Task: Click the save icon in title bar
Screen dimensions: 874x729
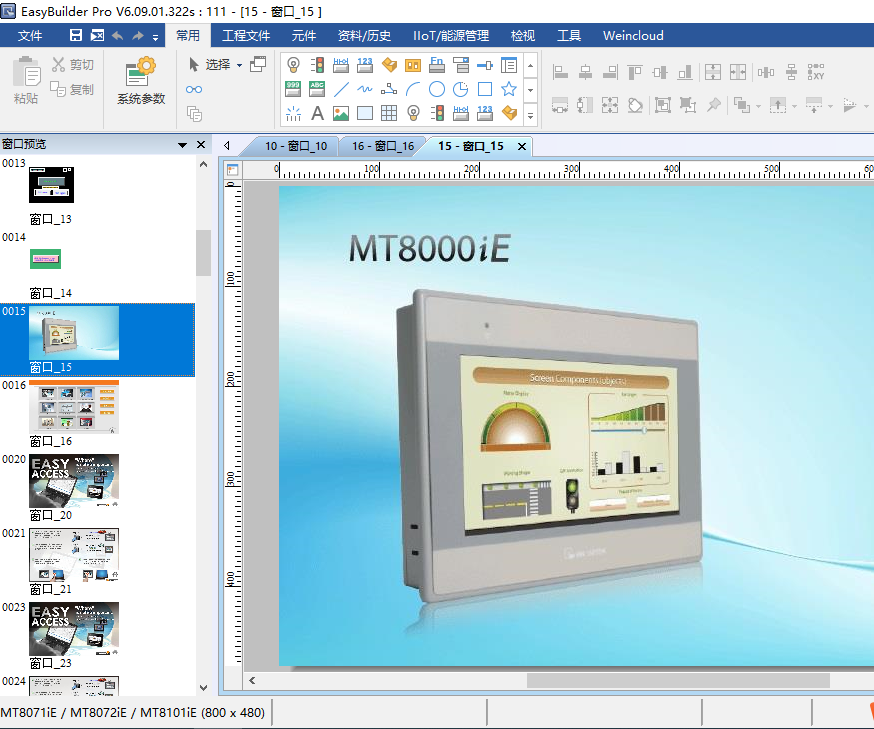Action: coord(76,36)
